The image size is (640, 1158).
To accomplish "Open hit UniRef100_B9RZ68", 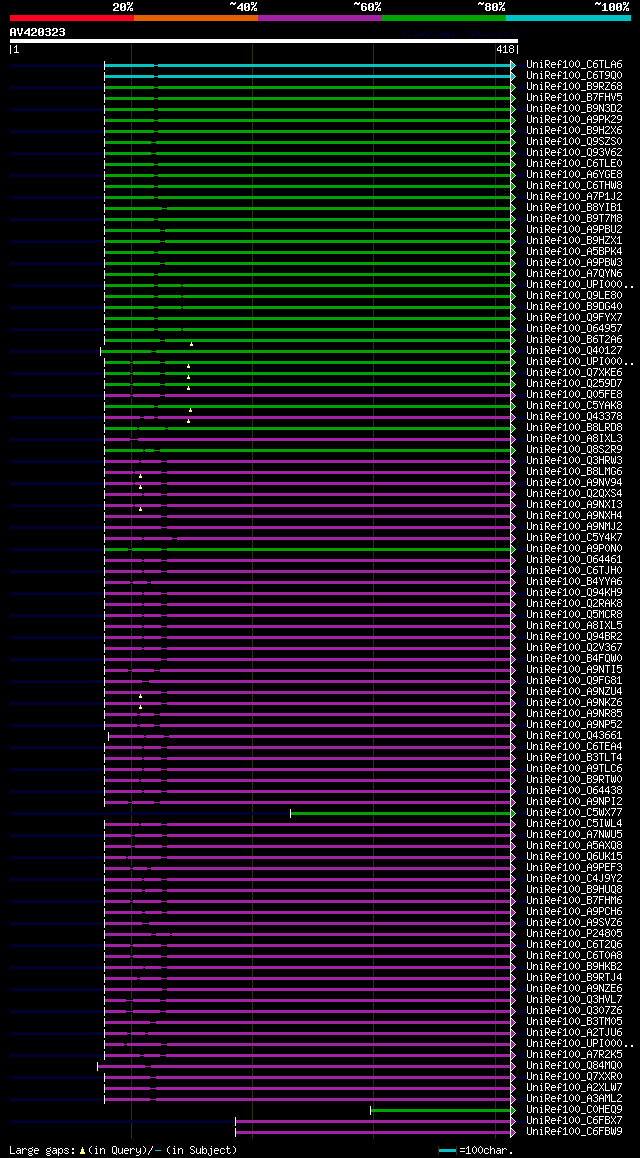I will point(574,87).
